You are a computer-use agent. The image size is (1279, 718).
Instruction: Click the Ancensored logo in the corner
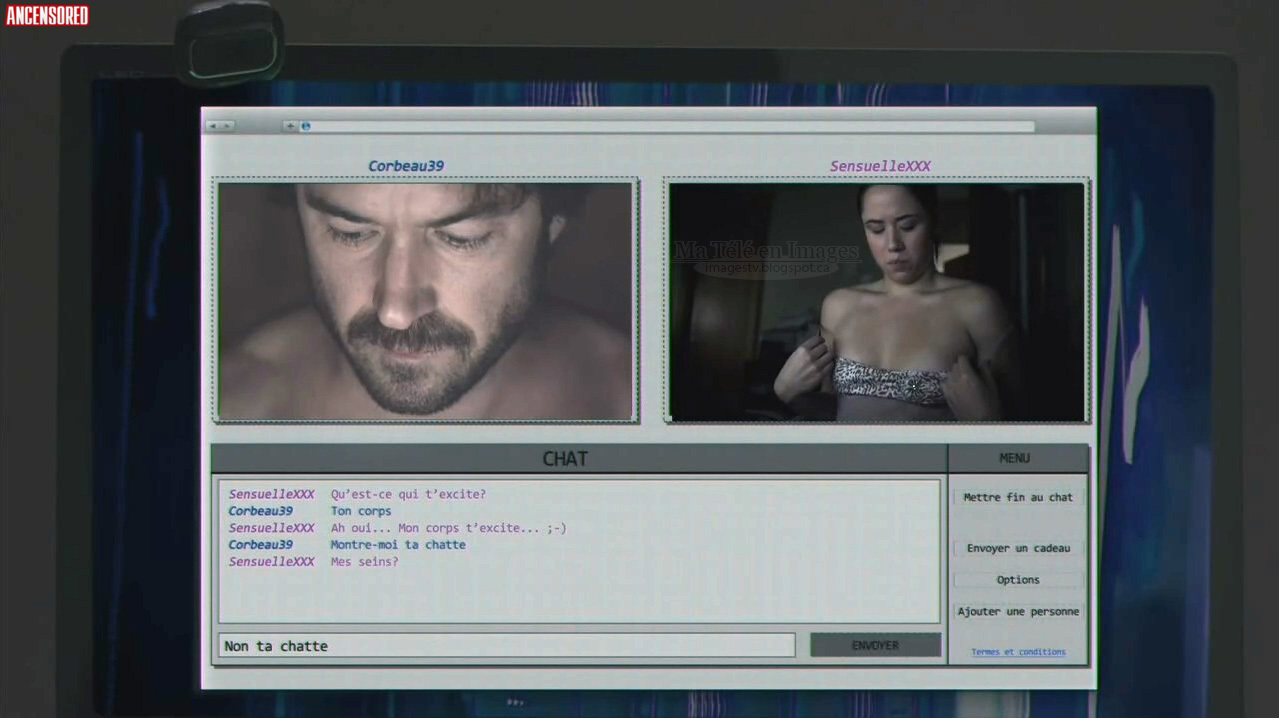point(47,15)
